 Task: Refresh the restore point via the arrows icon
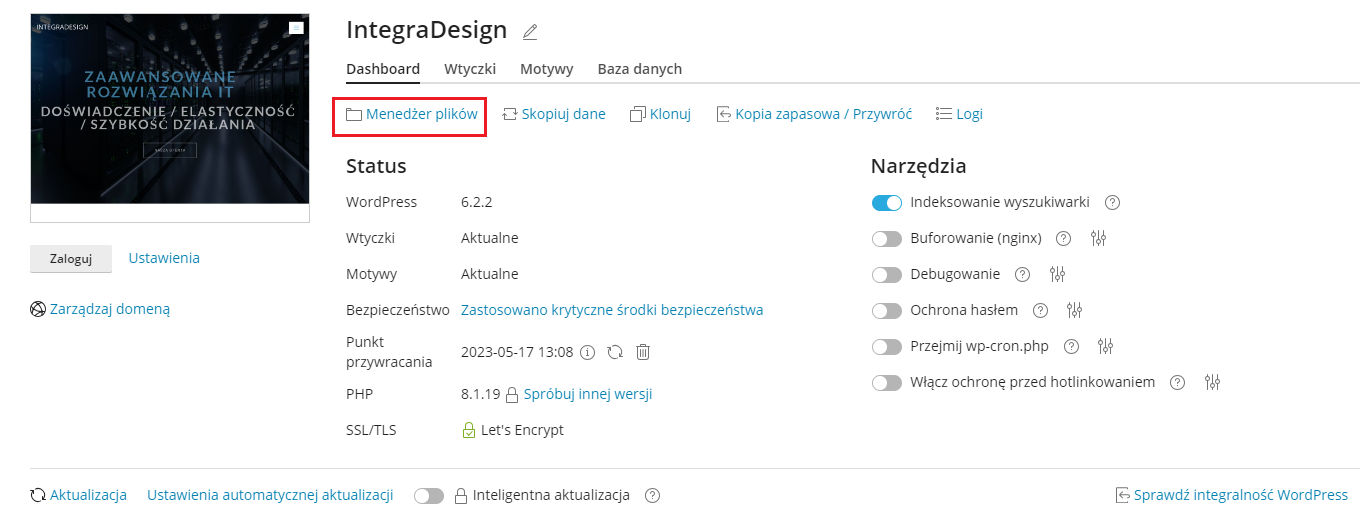click(x=615, y=352)
